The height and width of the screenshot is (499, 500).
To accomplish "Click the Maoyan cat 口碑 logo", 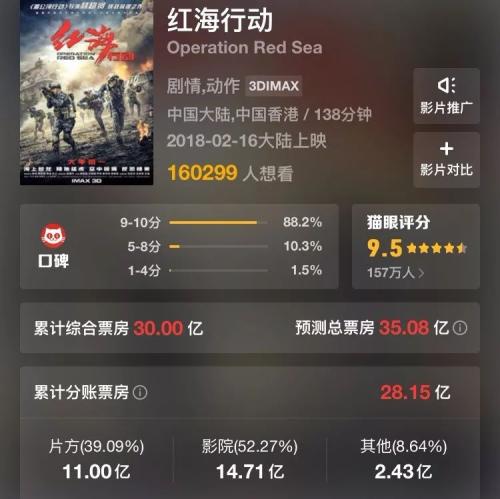I will [x=53, y=236].
